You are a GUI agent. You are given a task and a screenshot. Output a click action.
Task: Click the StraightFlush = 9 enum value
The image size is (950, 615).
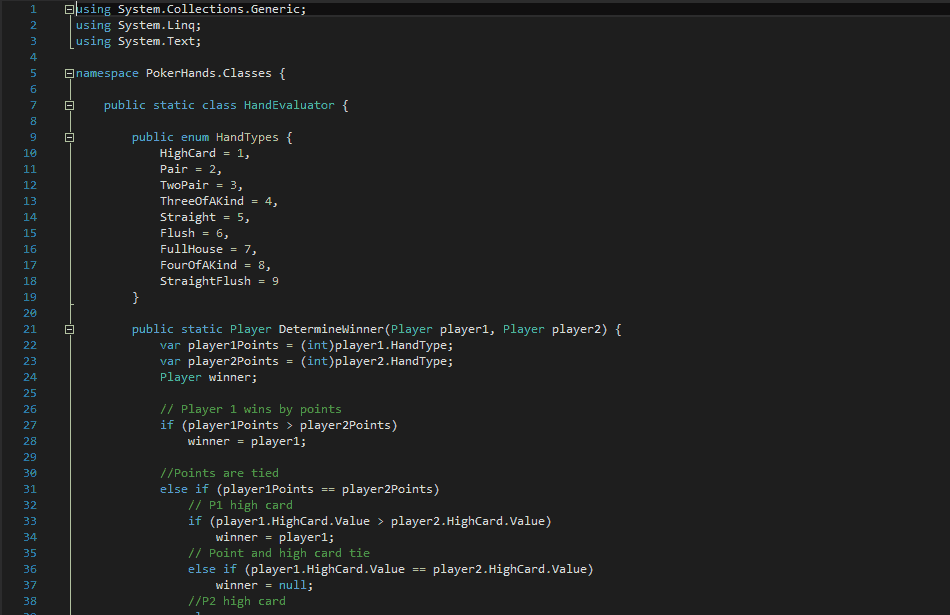pos(215,280)
